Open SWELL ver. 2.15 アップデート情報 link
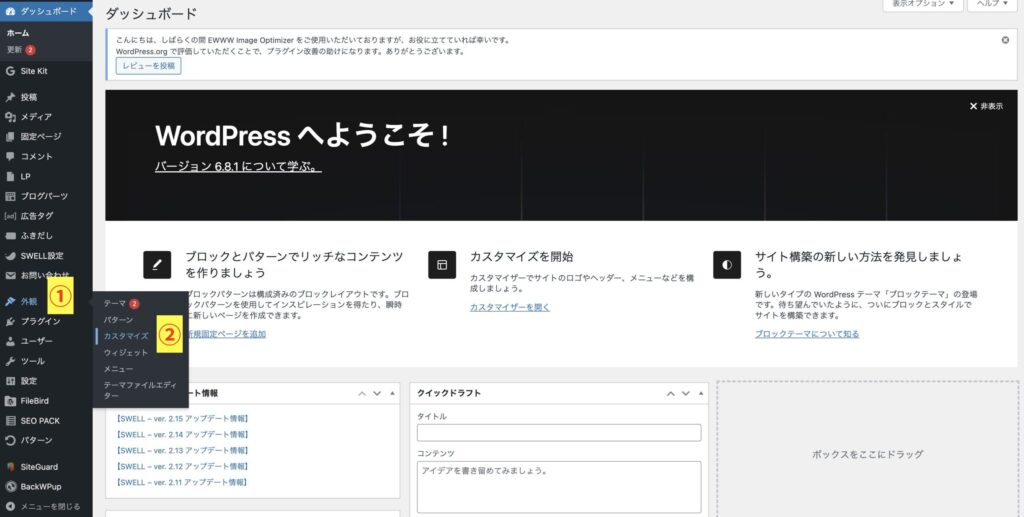Image resolution: width=1024 pixels, height=517 pixels. (x=182, y=418)
